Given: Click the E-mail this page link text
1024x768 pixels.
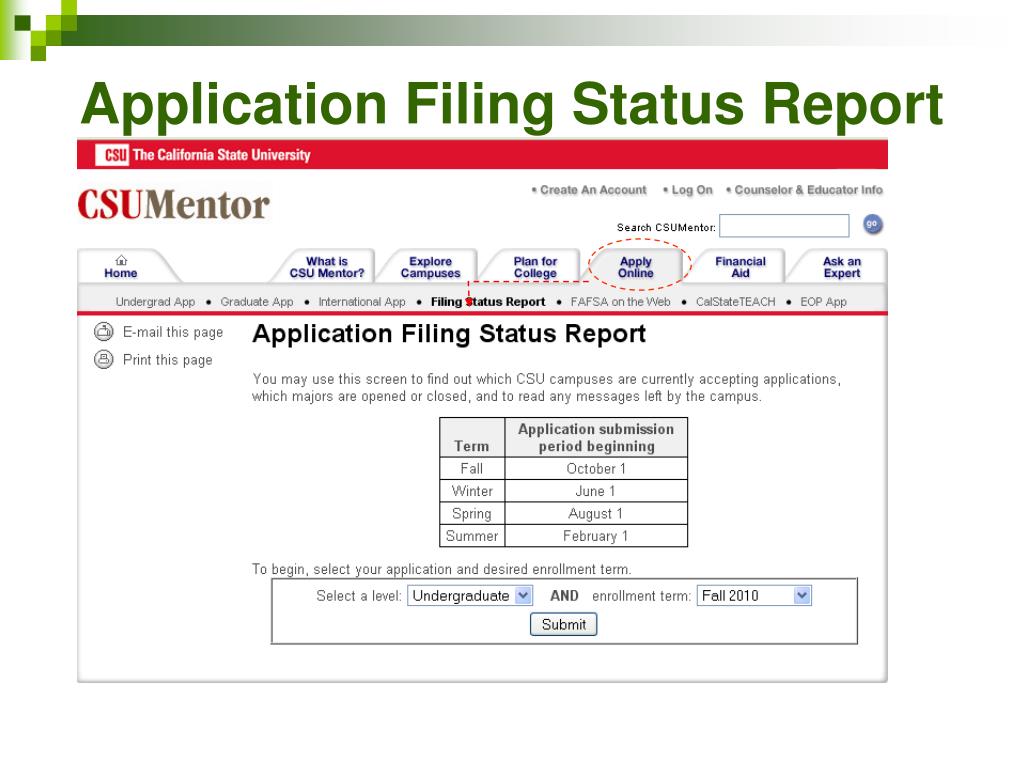Looking at the screenshot, I should [173, 332].
